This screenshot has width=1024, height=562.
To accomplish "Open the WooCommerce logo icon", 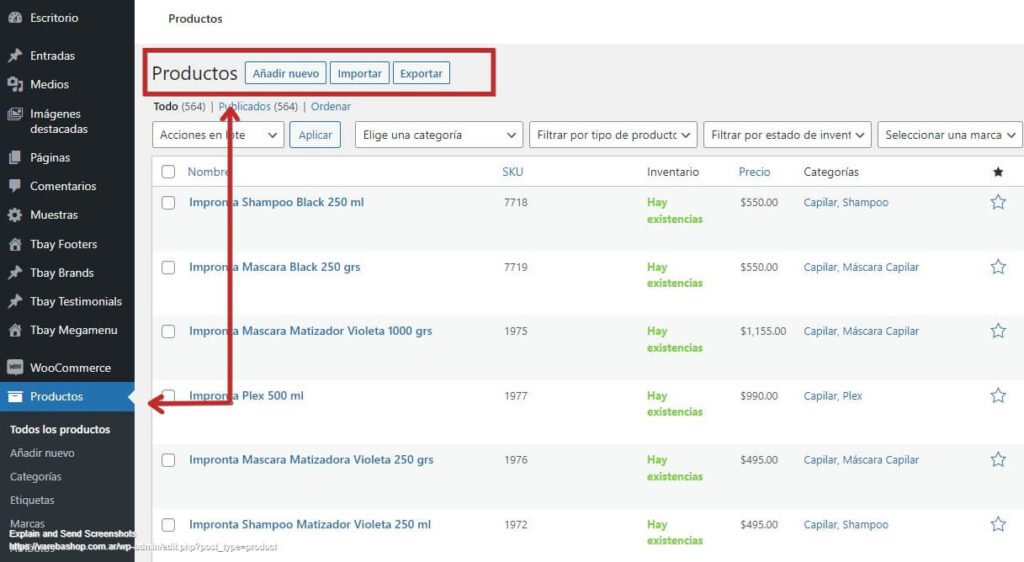I will tap(14, 367).
